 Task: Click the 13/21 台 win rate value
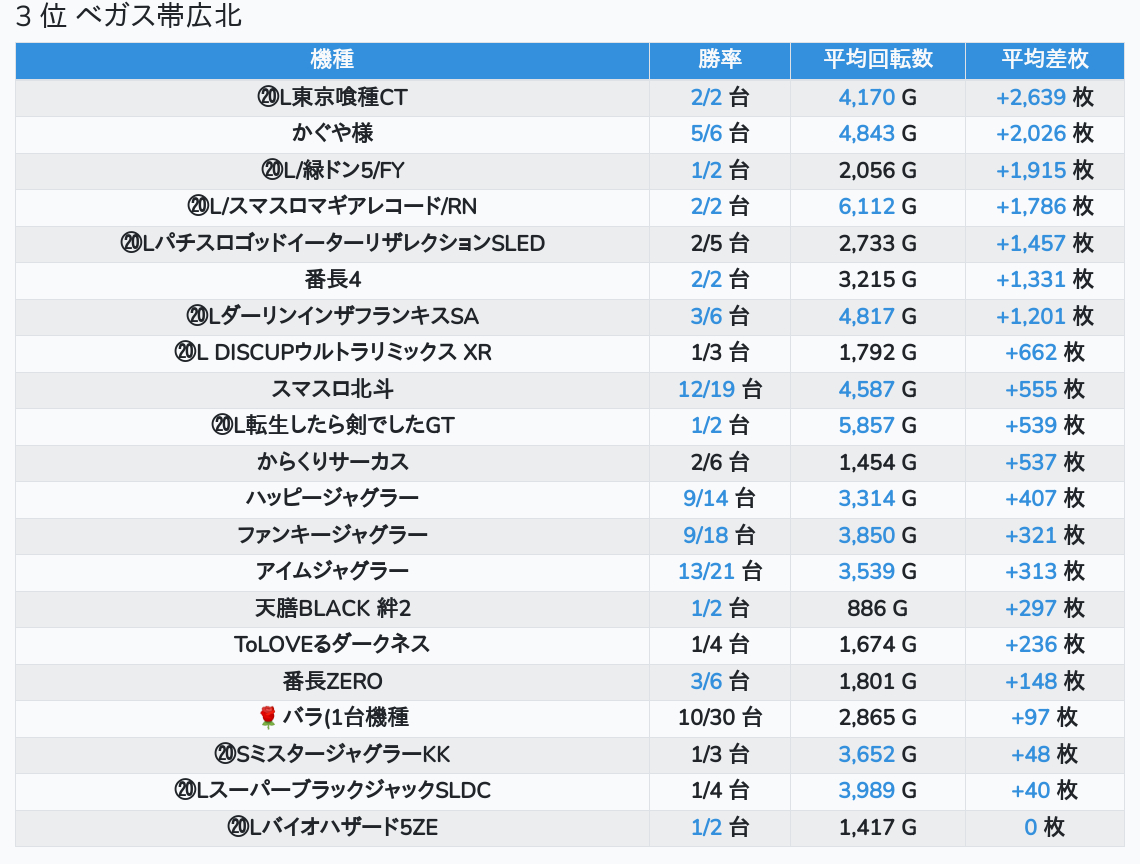click(x=720, y=572)
